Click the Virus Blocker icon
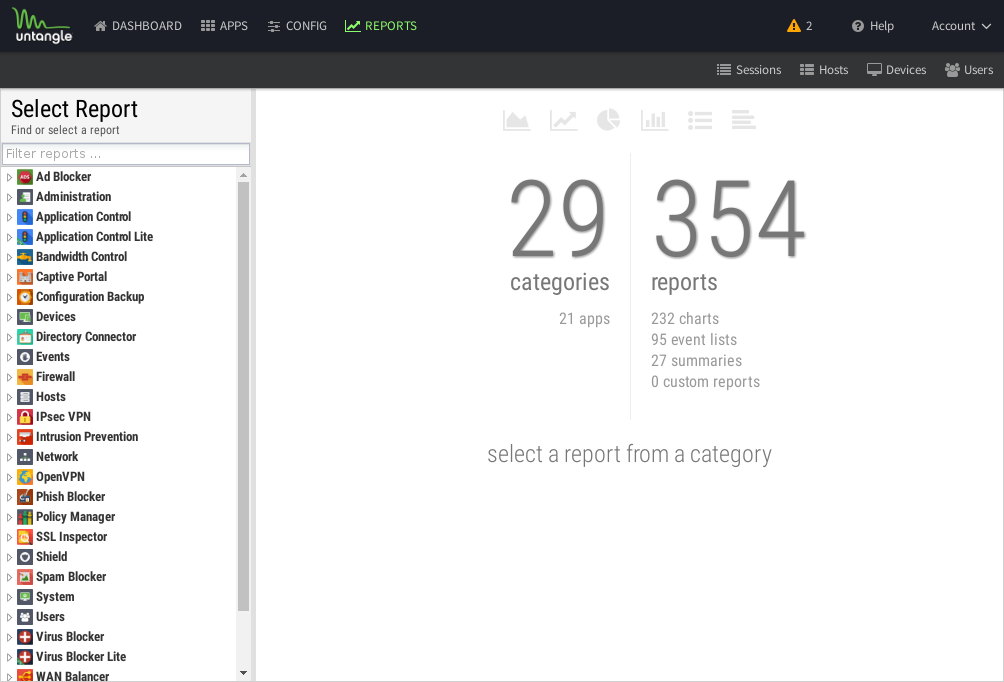Image resolution: width=1004 pixels, height=682 pixels. (x=25, y=637)
